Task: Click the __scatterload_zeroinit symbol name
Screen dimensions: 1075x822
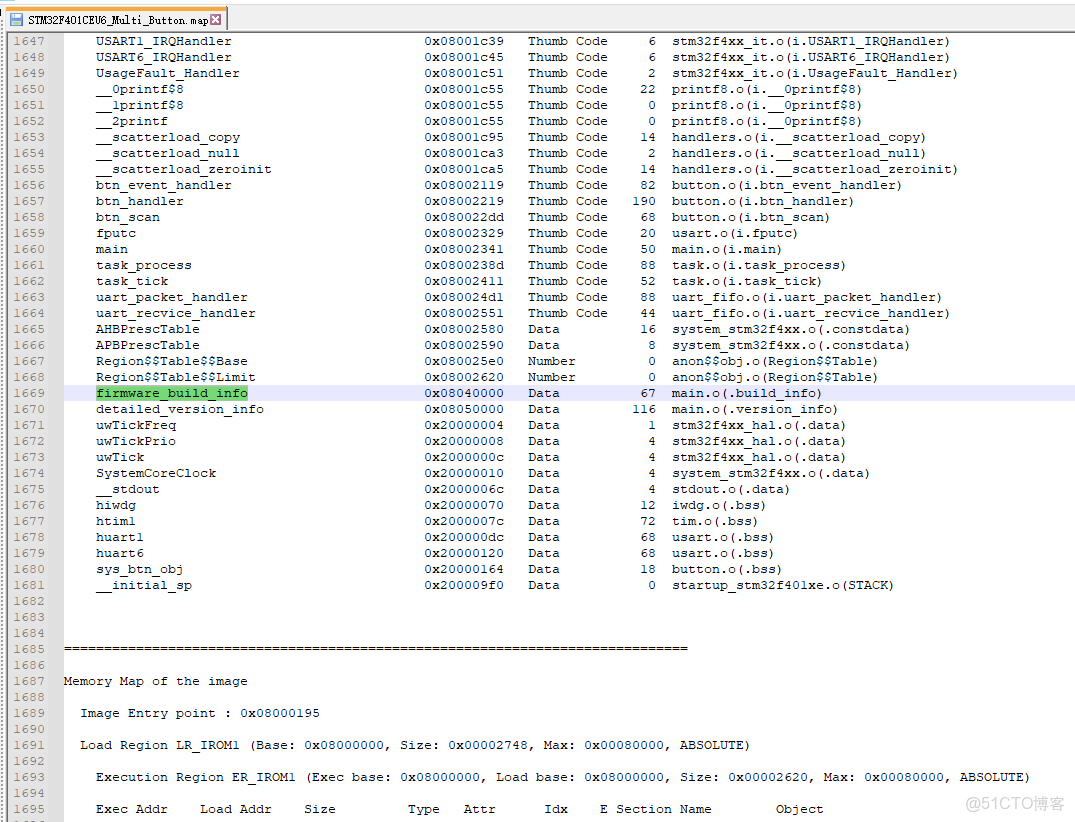Action: tap(184, 169)
